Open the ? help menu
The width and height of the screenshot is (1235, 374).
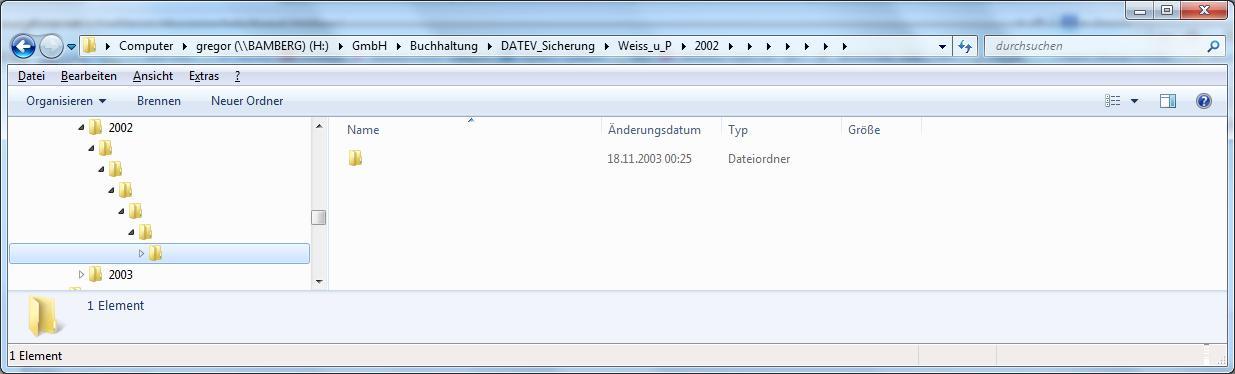[x=237, y=76]
